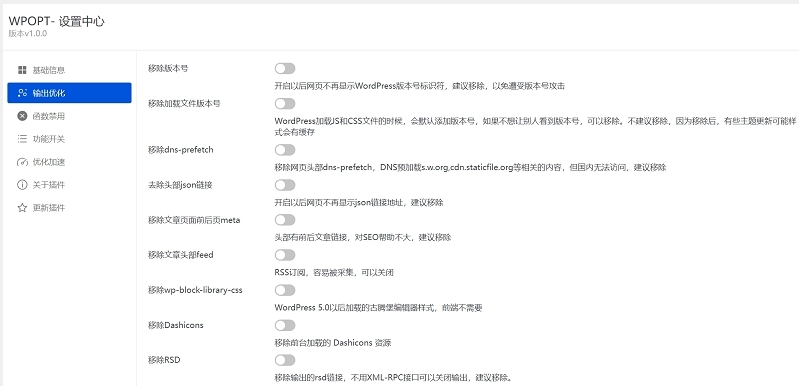Toggle the 移除Dashicons switch
Image resolution: width=800 pixels, height=386 pixels.
285,325
